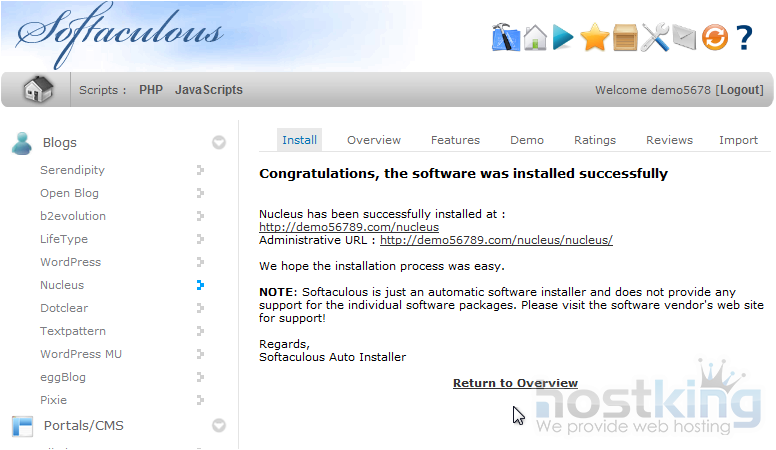Viewport: 776px width, 450px height.
Task: Click the yellow star icon
Action: pos(595,38)
